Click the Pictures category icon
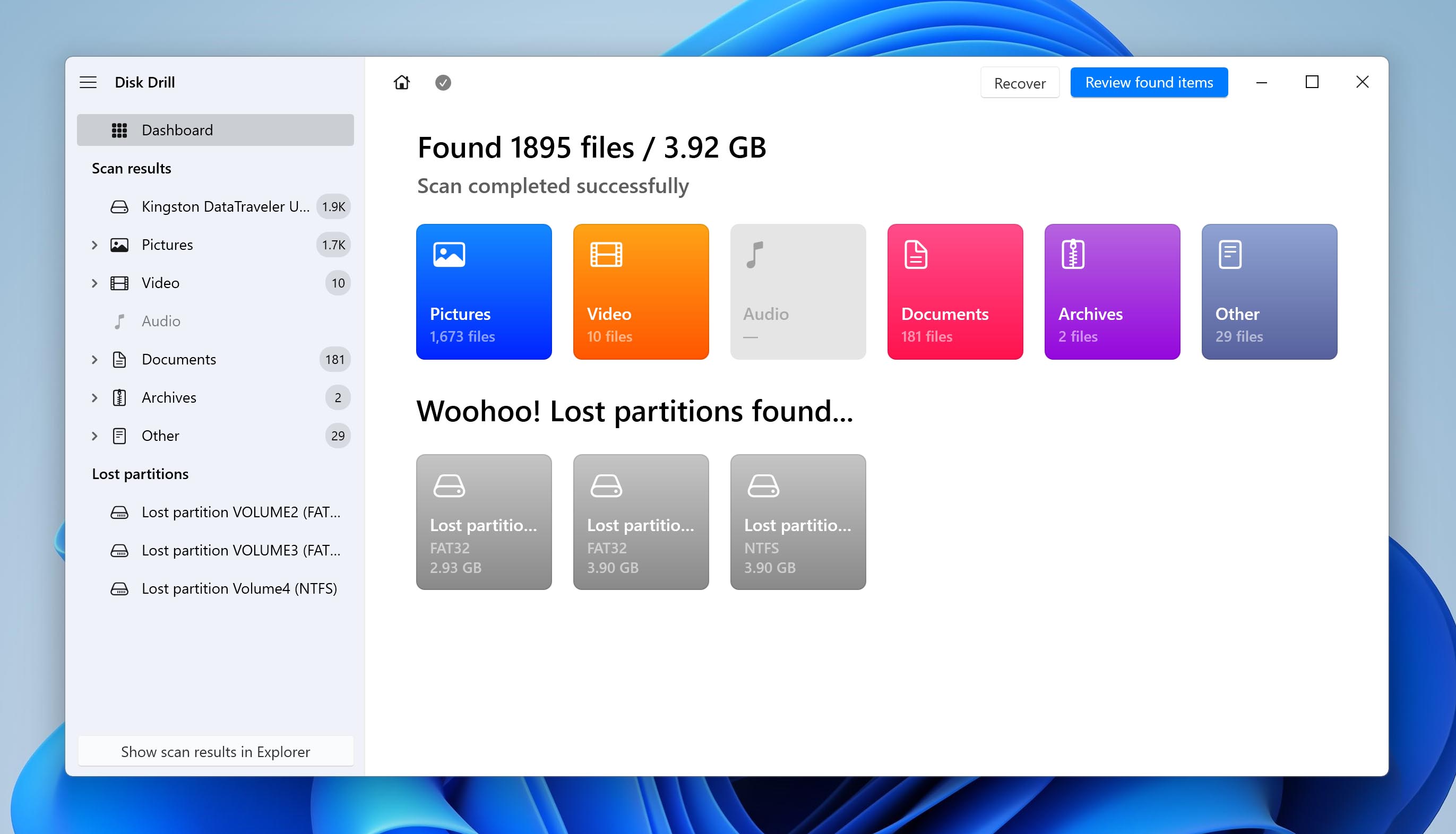 pyautogui.click(x=449, y=253)
